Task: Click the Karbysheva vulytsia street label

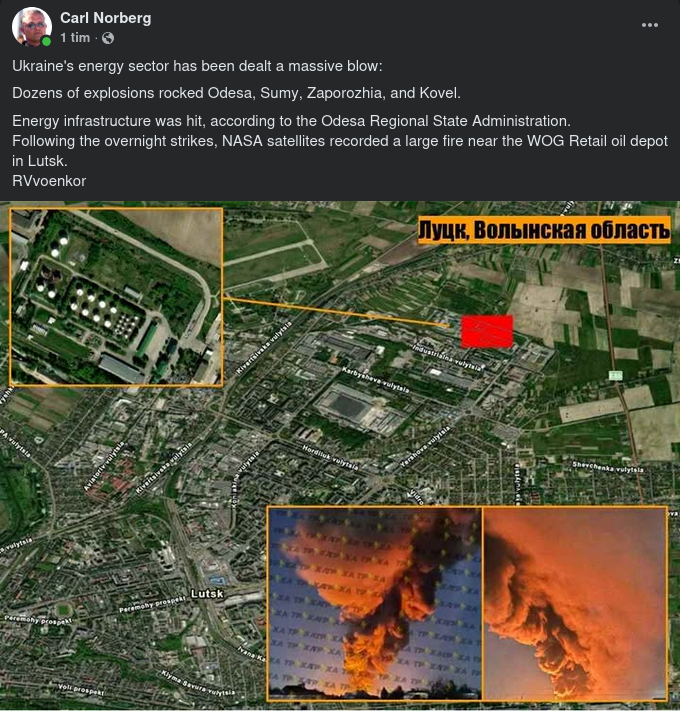Action: click(376, 380)
